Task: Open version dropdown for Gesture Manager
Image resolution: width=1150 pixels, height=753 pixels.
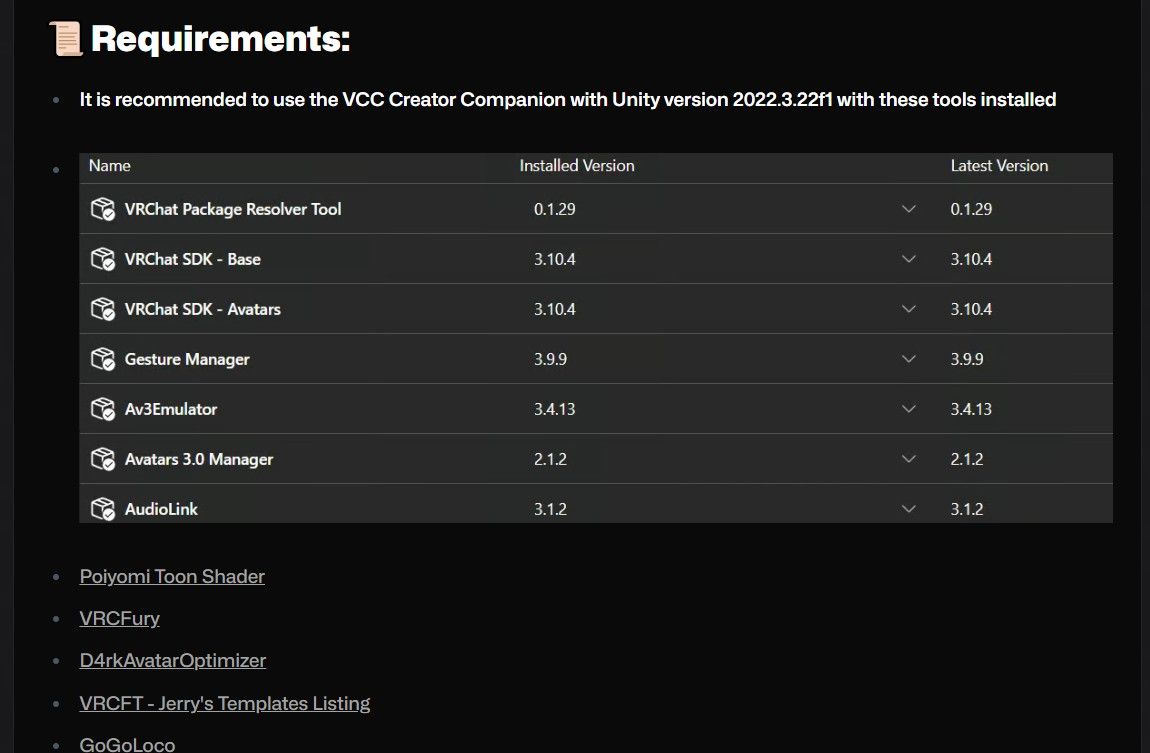Action: coord(909,359)
